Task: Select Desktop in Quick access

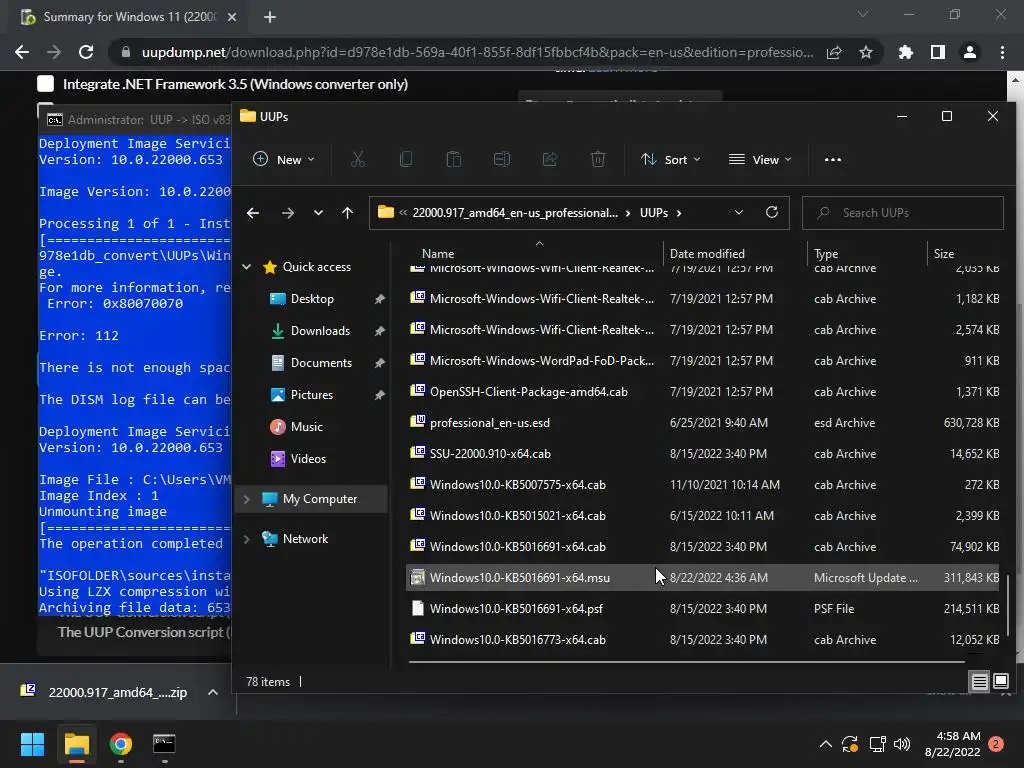Action: [x=312, y=299]
